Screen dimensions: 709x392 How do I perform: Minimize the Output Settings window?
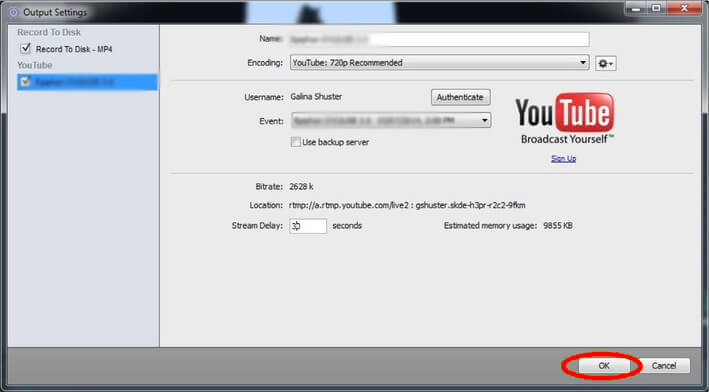[637, 8]
